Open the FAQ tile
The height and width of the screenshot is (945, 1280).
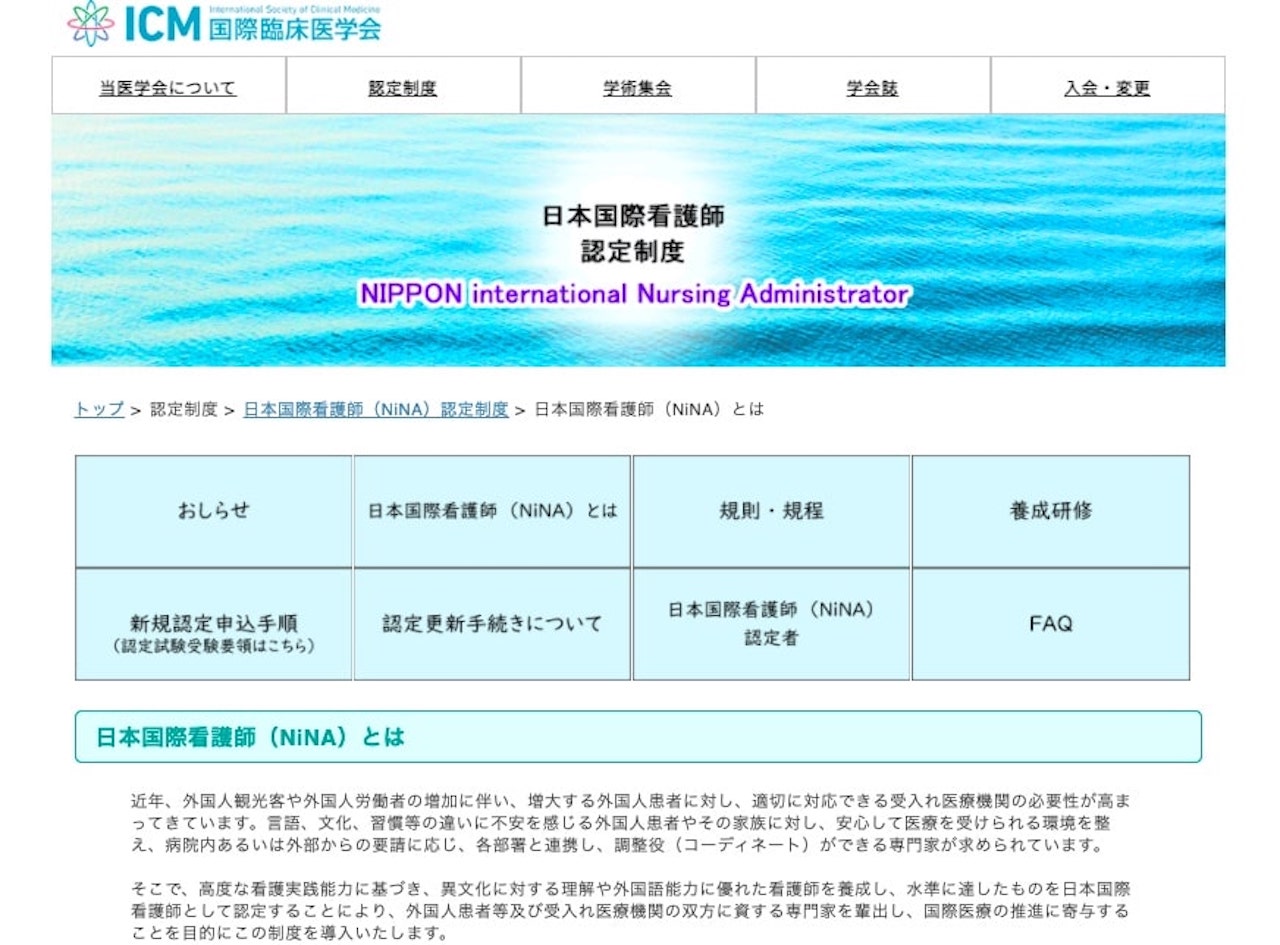[x=1050, y=625]
